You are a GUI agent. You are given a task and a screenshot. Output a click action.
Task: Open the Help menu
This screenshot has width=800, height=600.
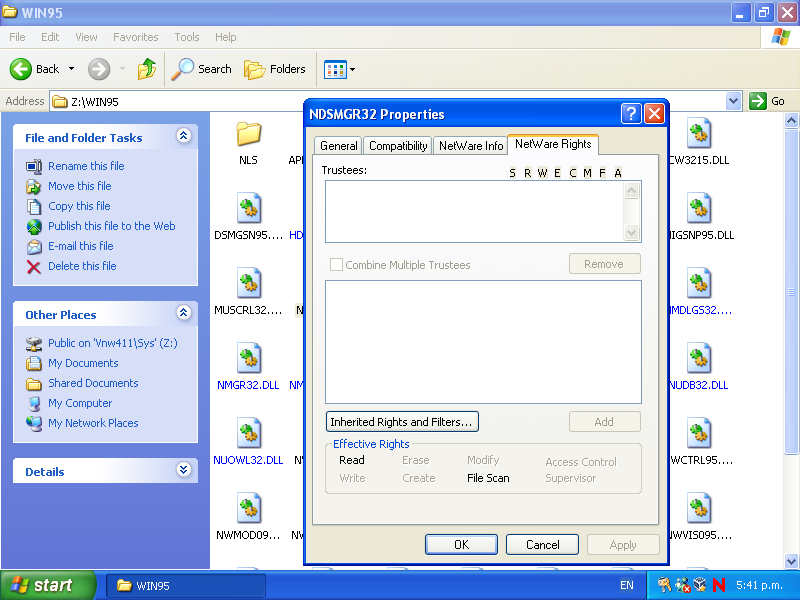(x=226, y=37)
